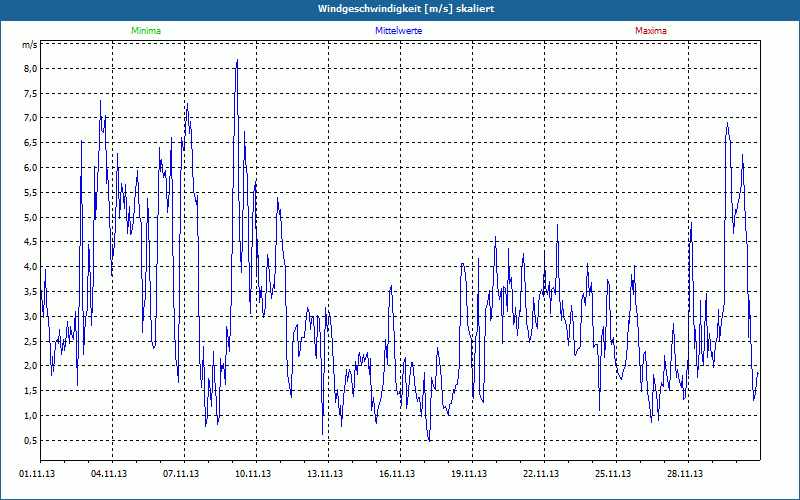Click the 25.11.13 date label
This screenshot has width=800, height=500.
(x=613, y=474)
